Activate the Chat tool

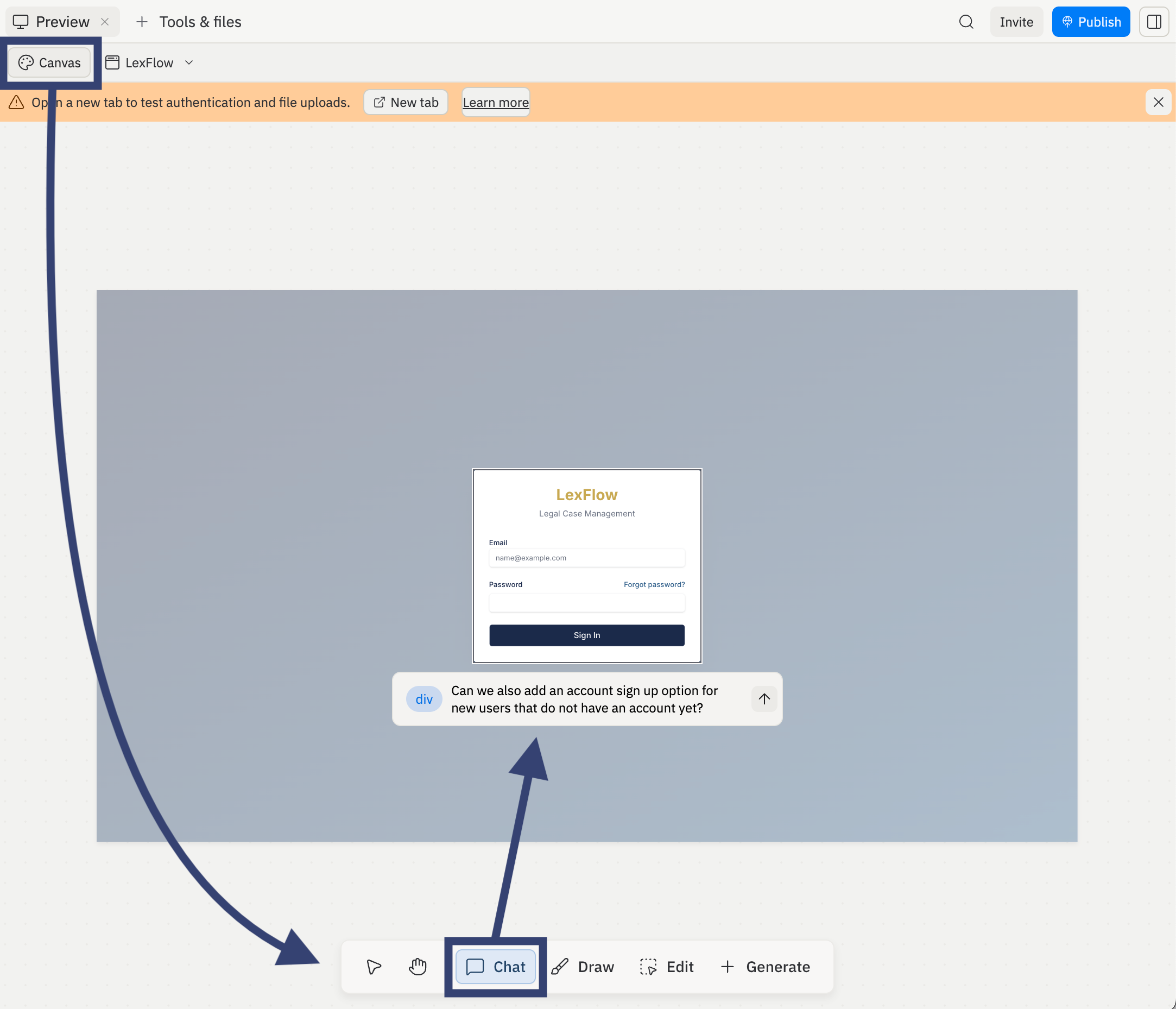point(496,967)
